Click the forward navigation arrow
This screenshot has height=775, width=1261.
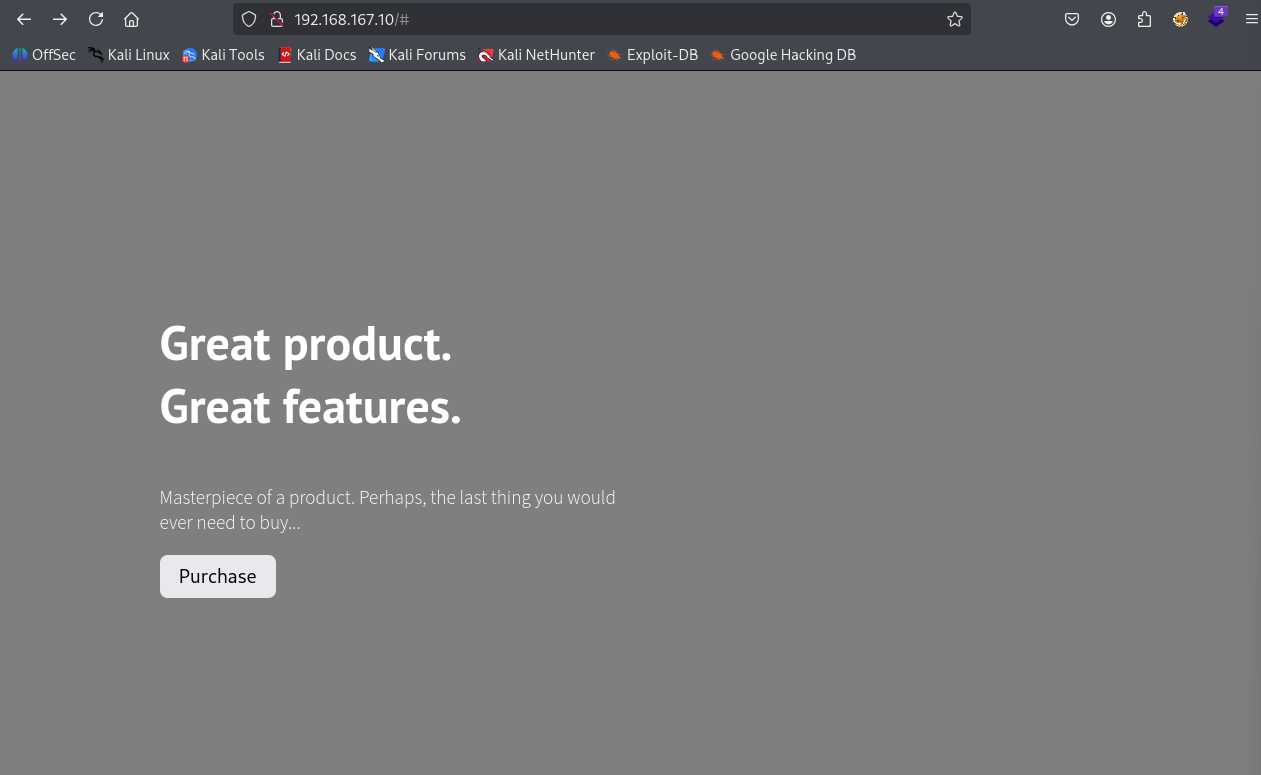pyautogui.click(x=60, y=19)
